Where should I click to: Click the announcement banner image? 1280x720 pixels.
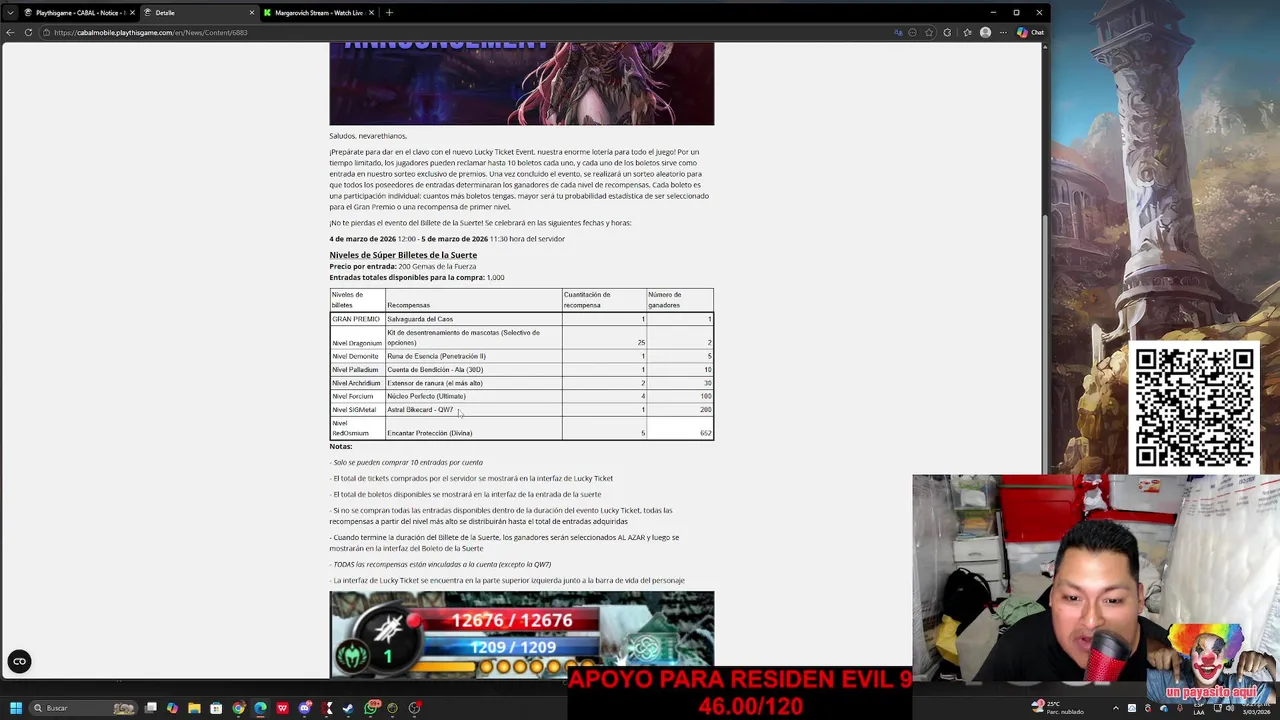[x=522, y=84]
